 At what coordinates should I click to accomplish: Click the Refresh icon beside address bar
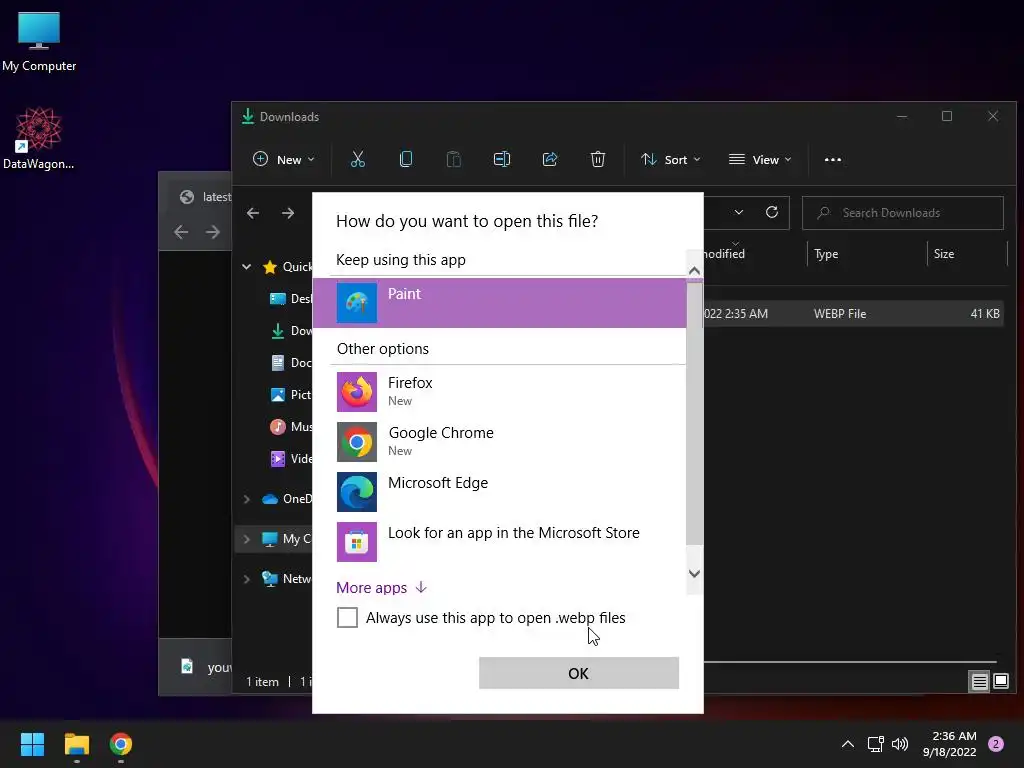tap(772, 212)
